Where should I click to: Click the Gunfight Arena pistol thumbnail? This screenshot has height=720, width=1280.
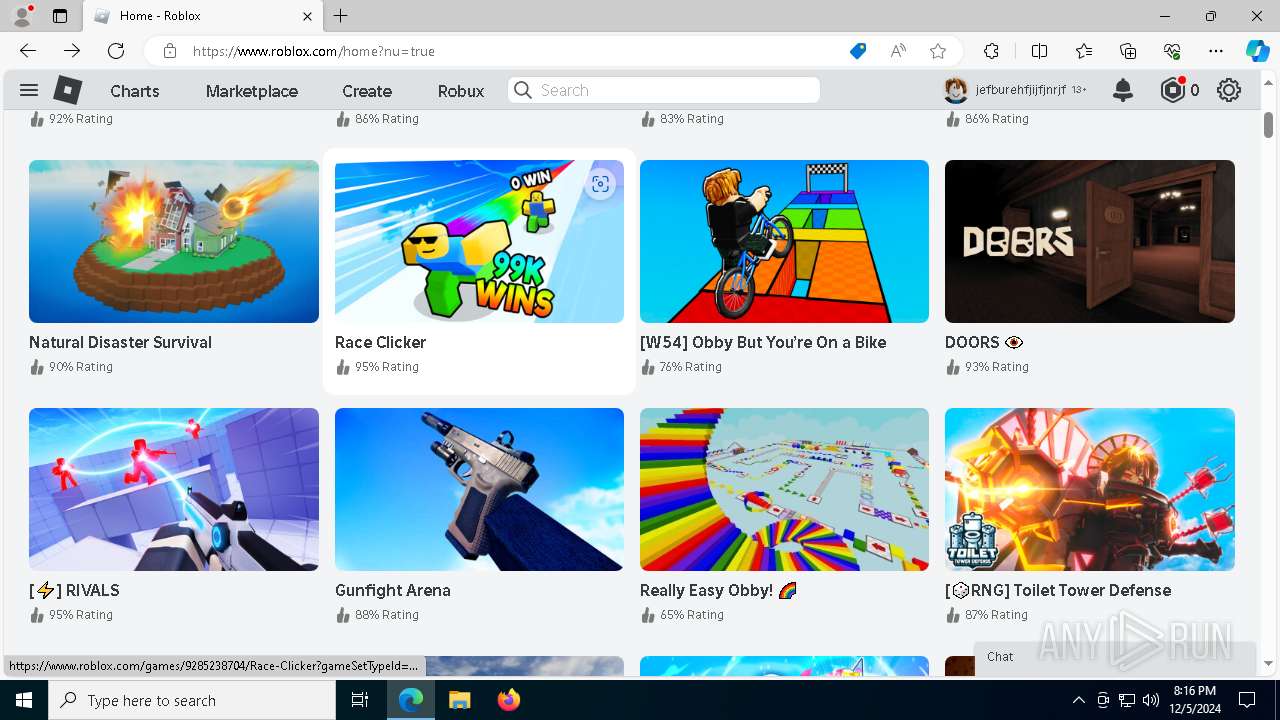point(479,489)
